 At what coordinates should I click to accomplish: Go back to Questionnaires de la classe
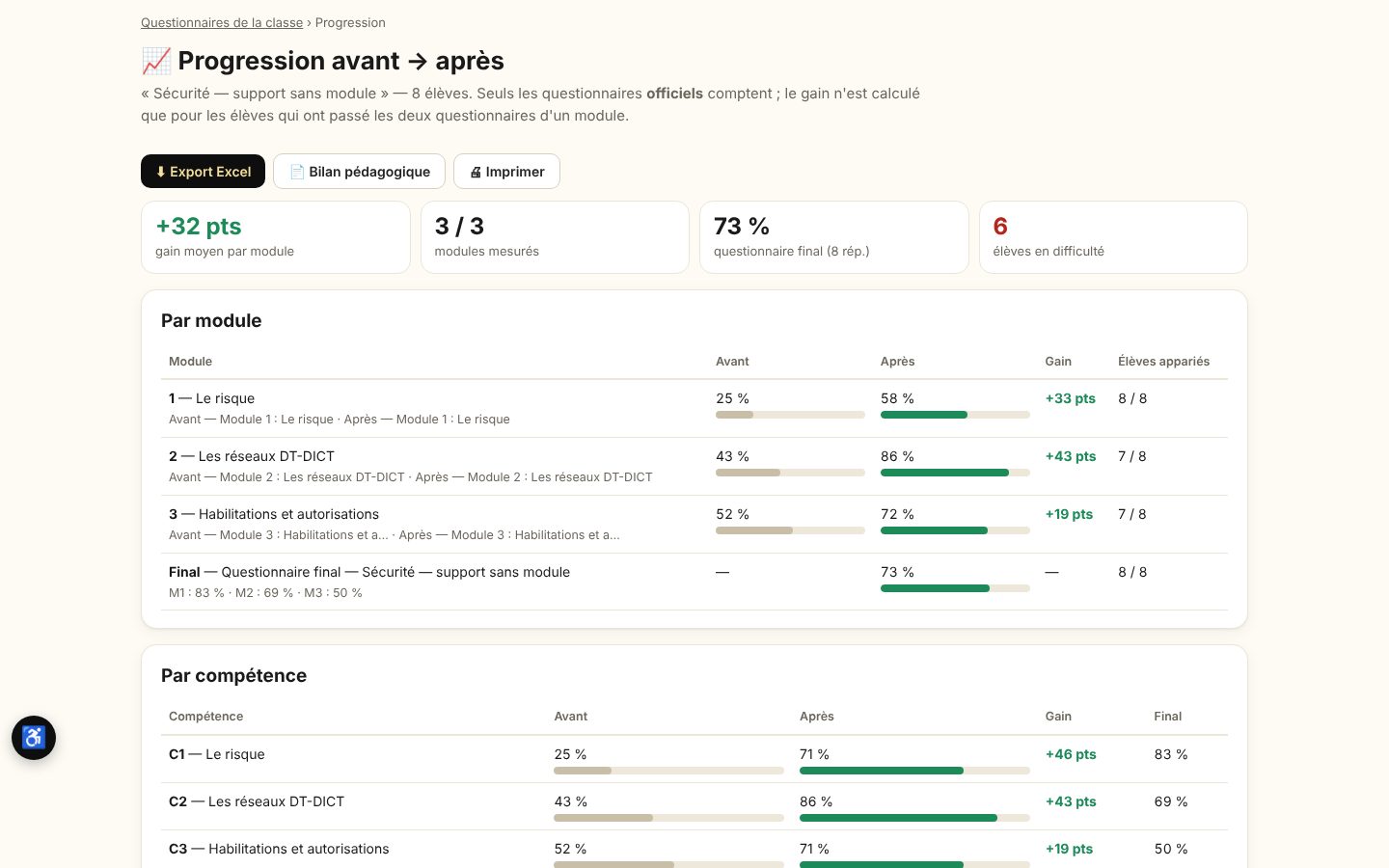[x=222, y=22]
